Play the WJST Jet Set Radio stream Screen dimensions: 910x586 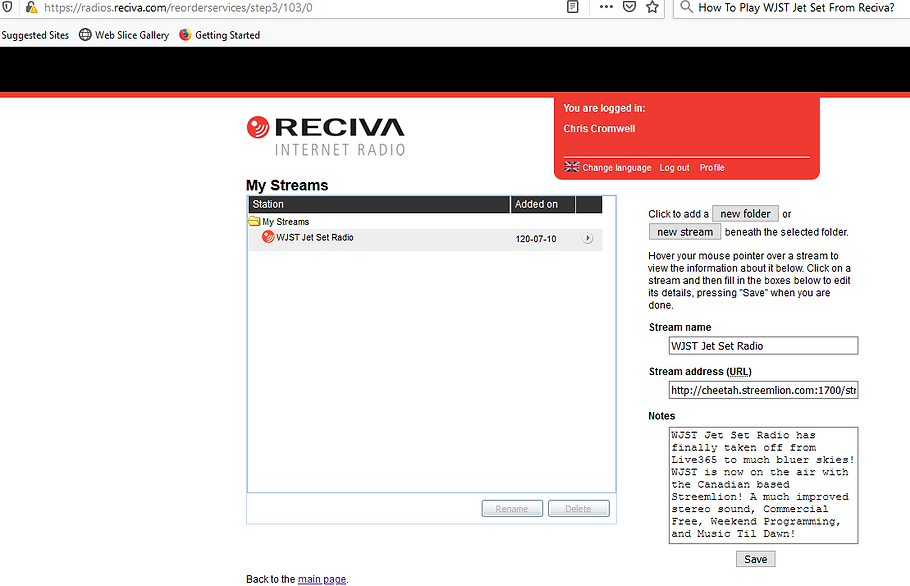tap(587, 238)
